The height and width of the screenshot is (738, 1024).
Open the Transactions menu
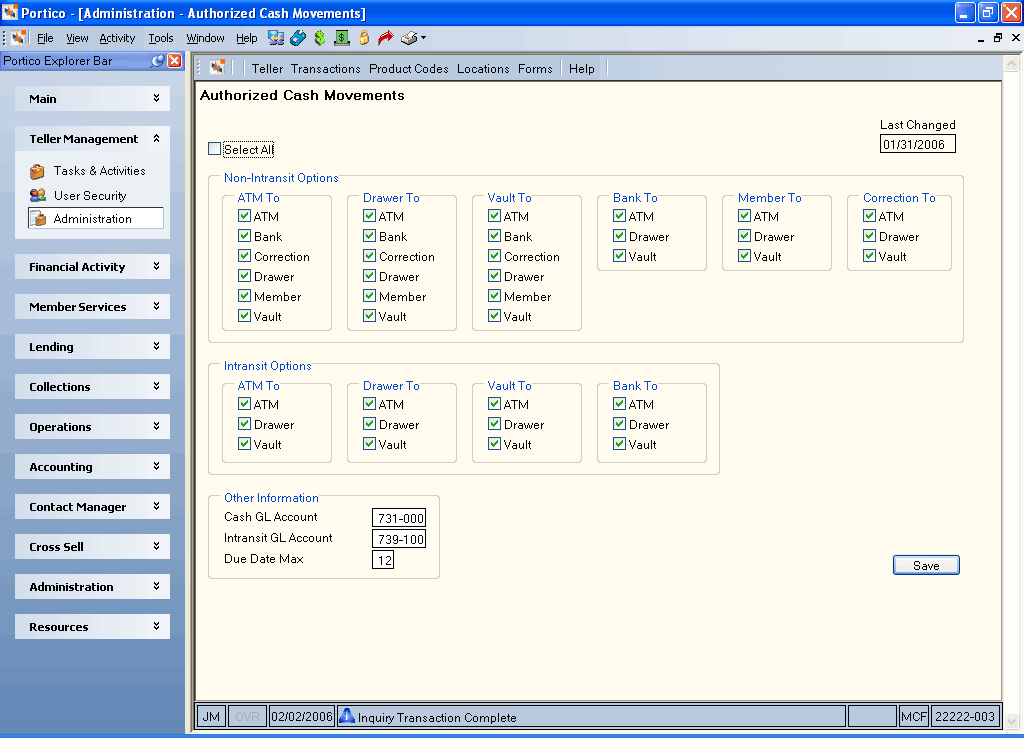point(325,69)
